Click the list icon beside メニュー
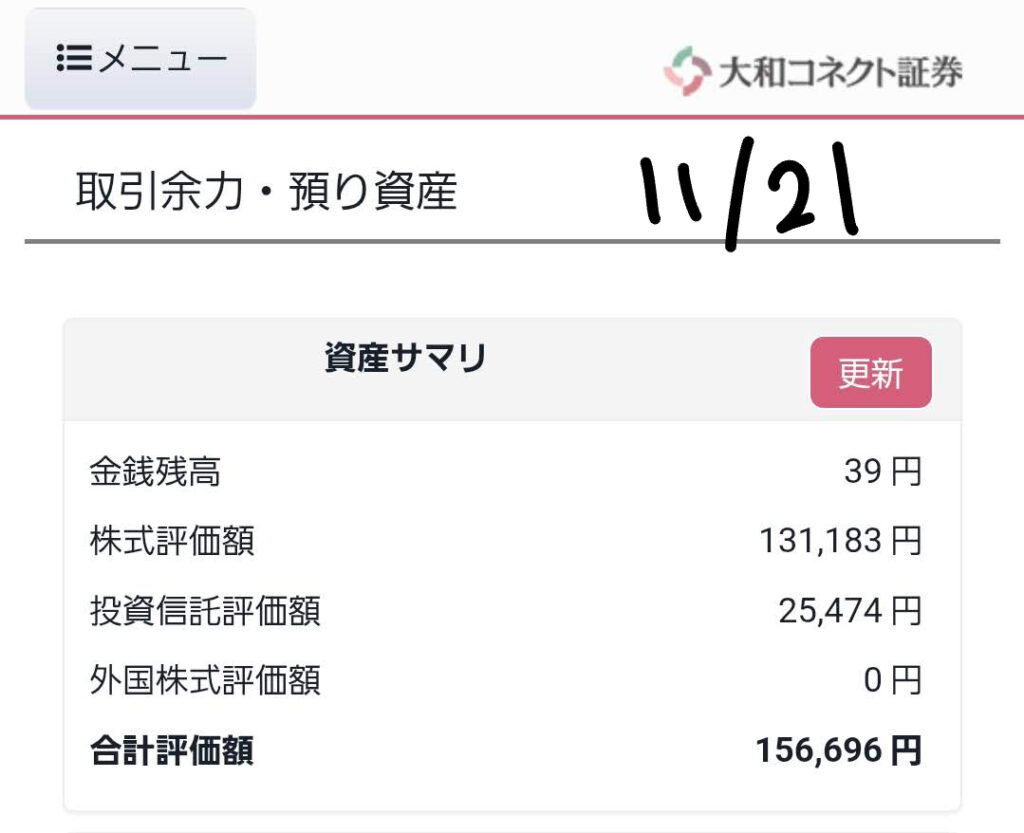This screenshot has width=1024, height=833. click(x=73, y=59)
